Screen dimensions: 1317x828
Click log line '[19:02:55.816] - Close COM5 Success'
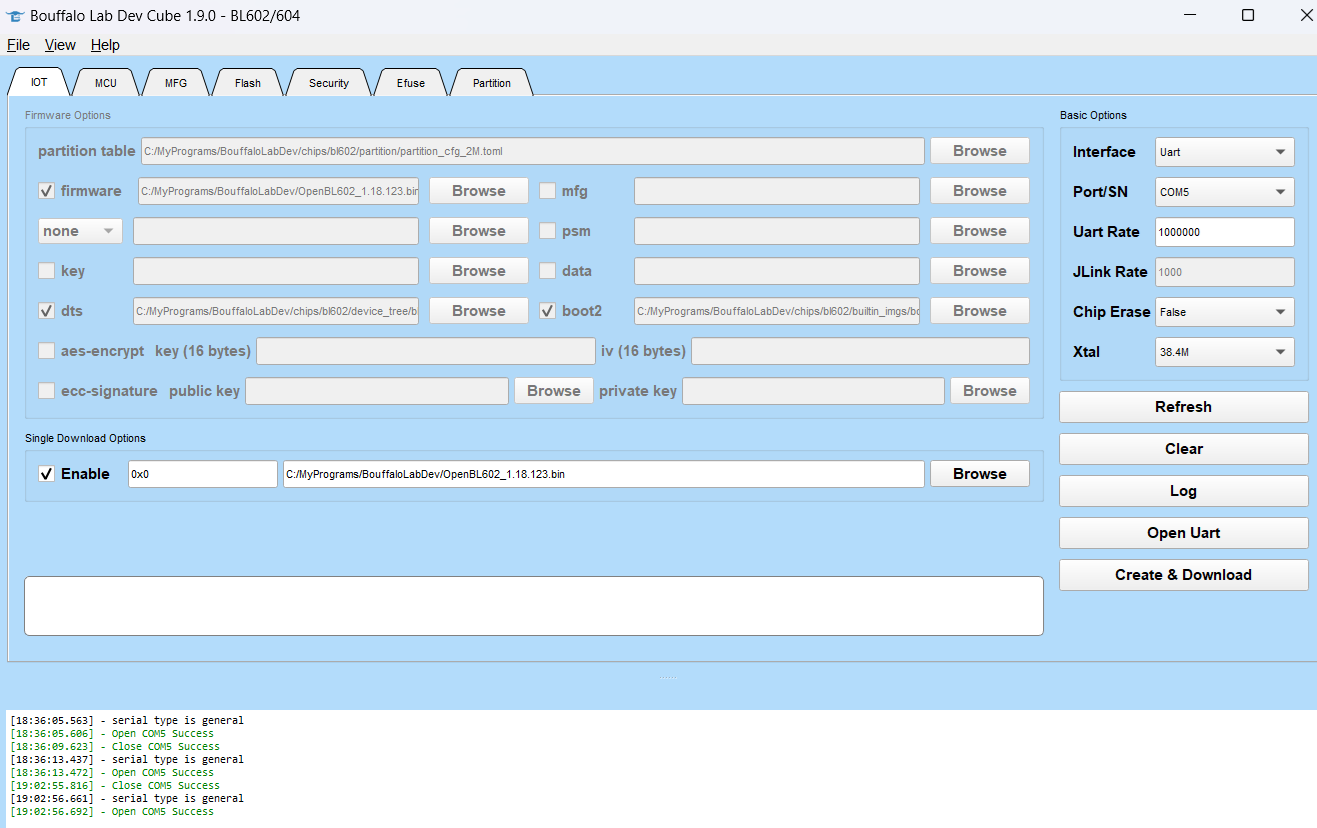(115, 786)
